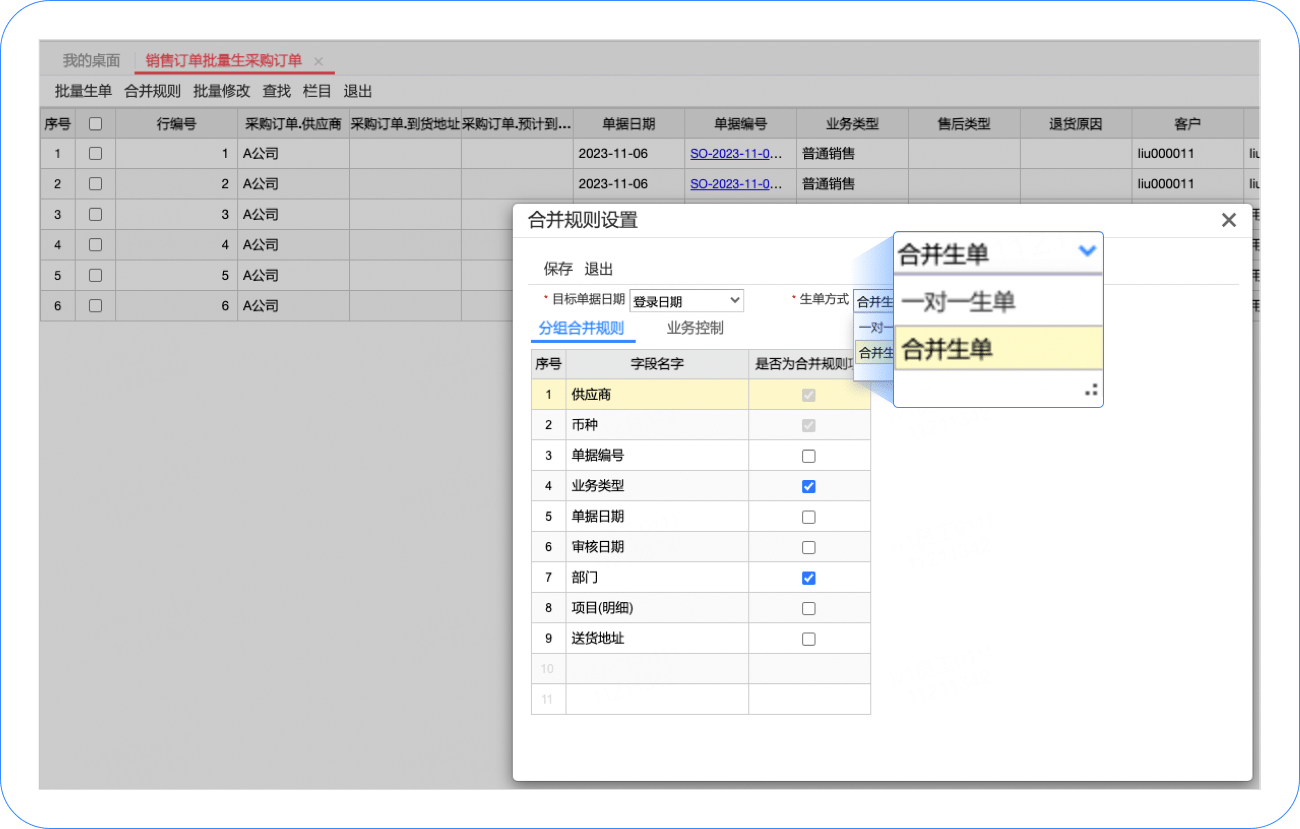Viewport: 1300px width, 829px height.
Task: Click A公司 cell in row 1
Action: tap(293, 154)
